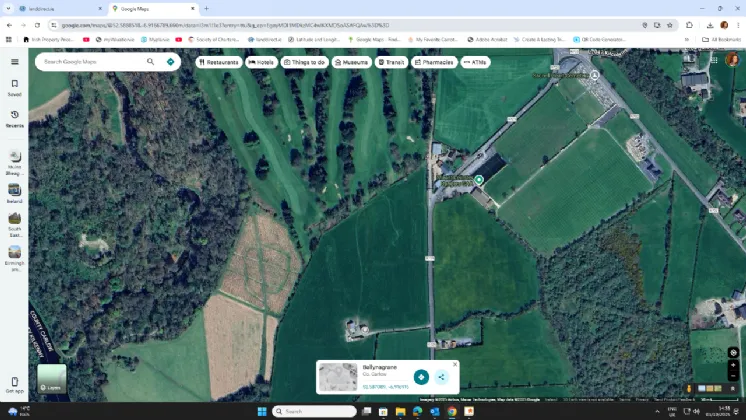Click the magnifier search icon
The height and width of the screenshot is (420, 746).
[x=150, y=62]
